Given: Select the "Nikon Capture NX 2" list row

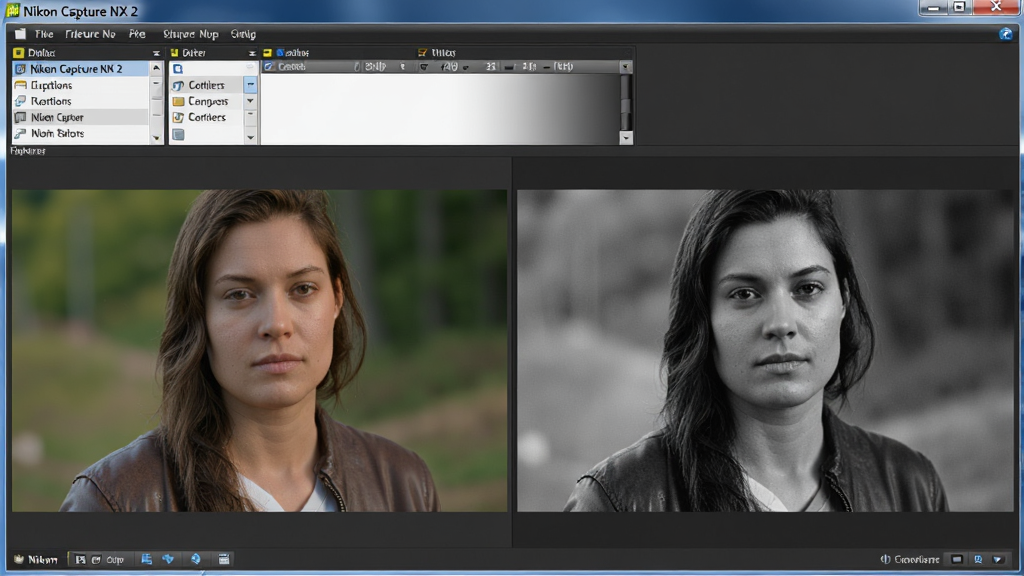Looking at the screenshot, I should pyautogui.click(x=80, y=69).
